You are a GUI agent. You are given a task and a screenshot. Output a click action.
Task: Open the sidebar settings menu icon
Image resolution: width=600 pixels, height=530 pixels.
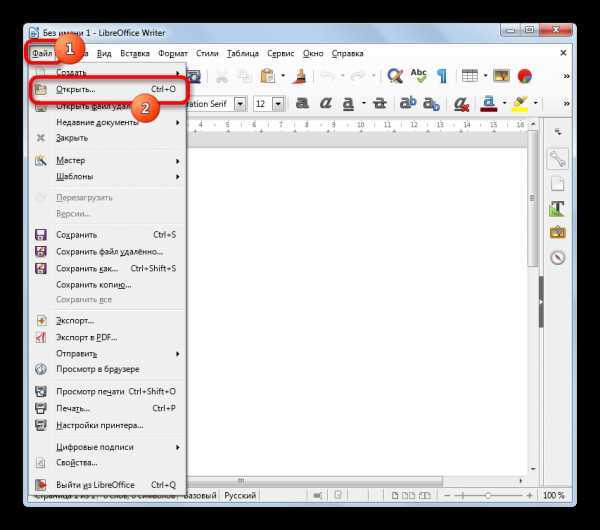point(558,132)
